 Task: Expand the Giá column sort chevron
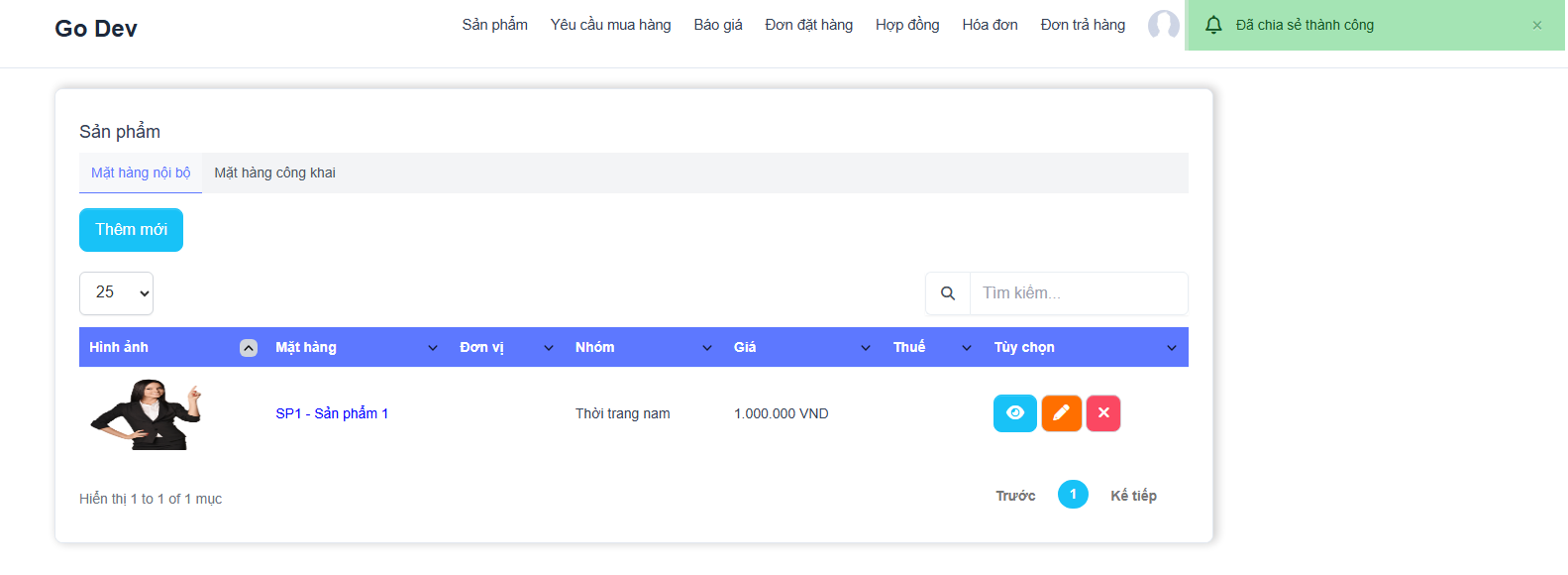866,348
